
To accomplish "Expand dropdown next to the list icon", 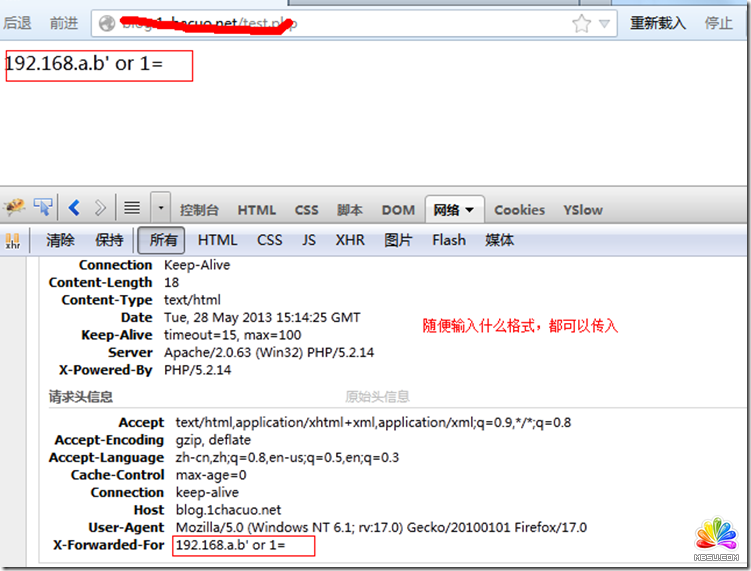I will pos(160,208).
